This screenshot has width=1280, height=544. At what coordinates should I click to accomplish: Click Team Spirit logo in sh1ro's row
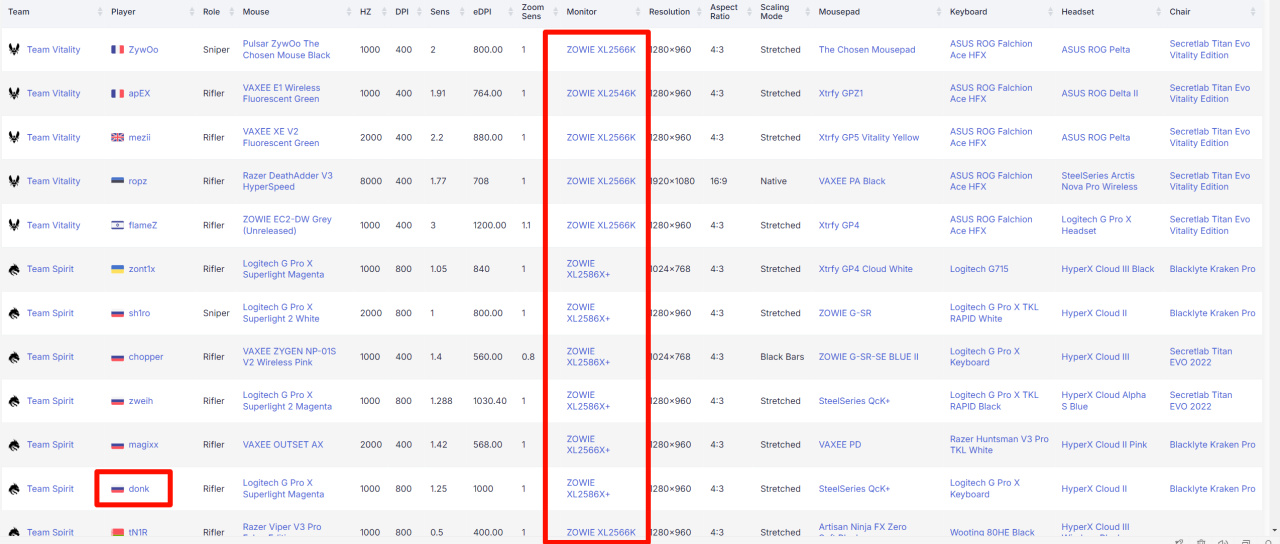(x=14, y=313)
